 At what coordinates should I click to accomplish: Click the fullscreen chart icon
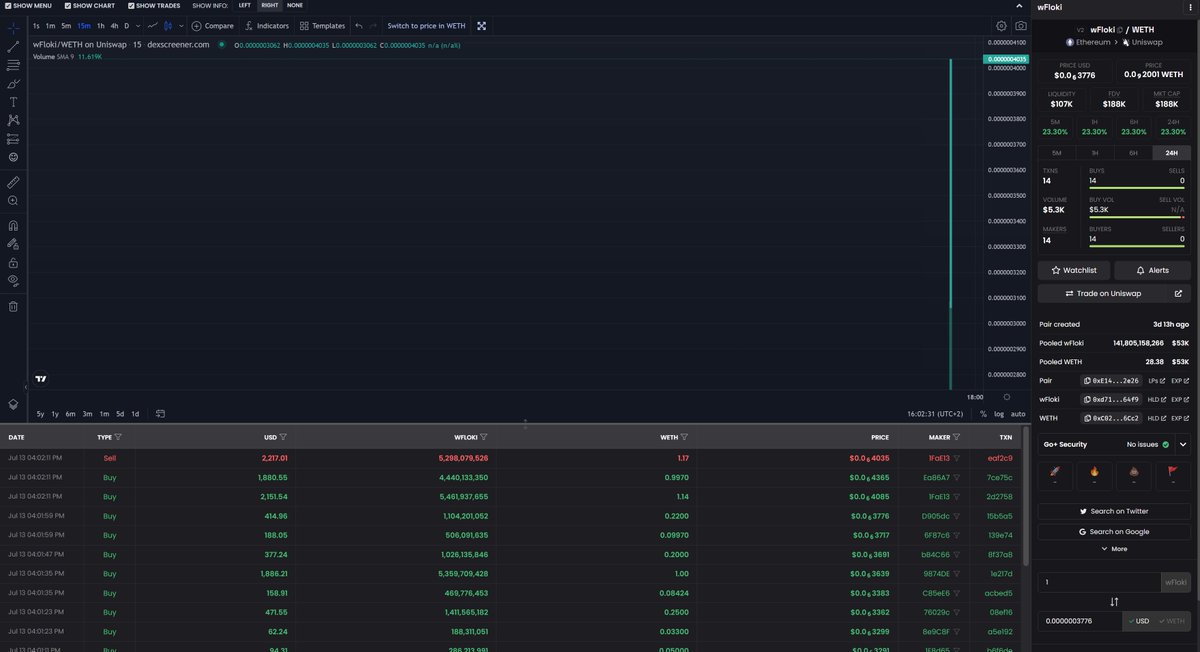coord(481,26)
